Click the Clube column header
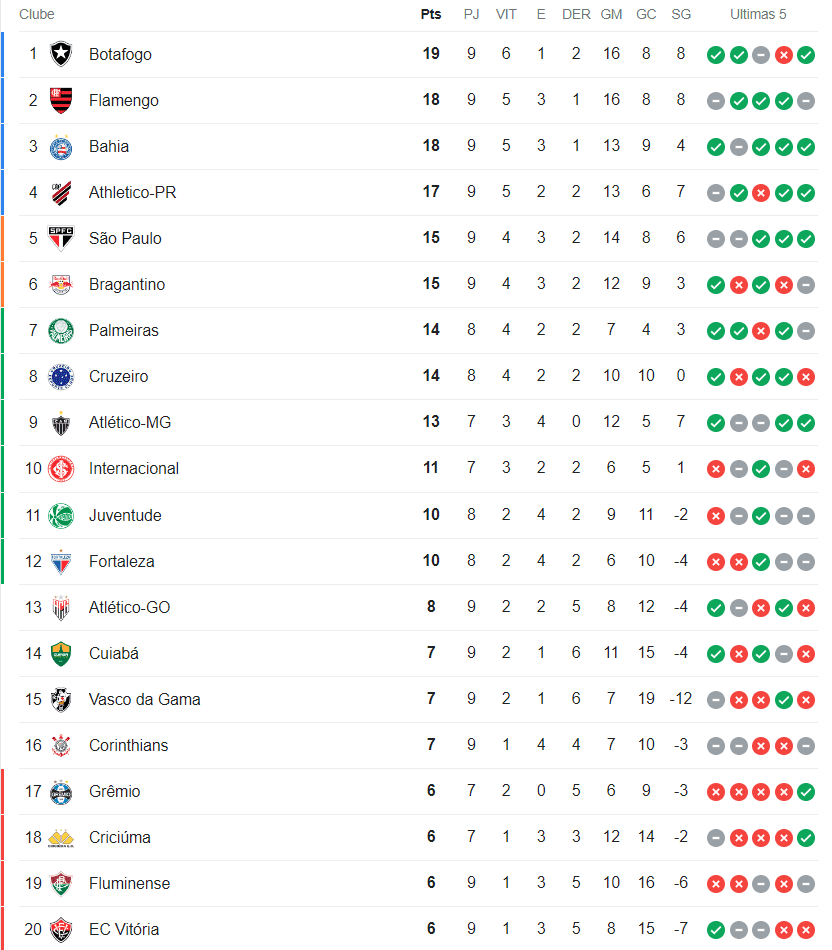Image resolution: width=832 pixels, height=950 pixels. pyautogui.click(x=36, y=14)
